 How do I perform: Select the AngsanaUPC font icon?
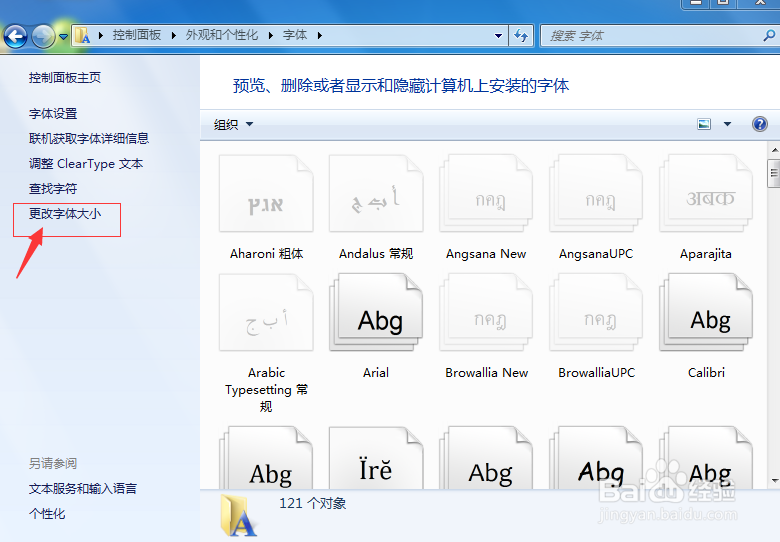point(596,193)
